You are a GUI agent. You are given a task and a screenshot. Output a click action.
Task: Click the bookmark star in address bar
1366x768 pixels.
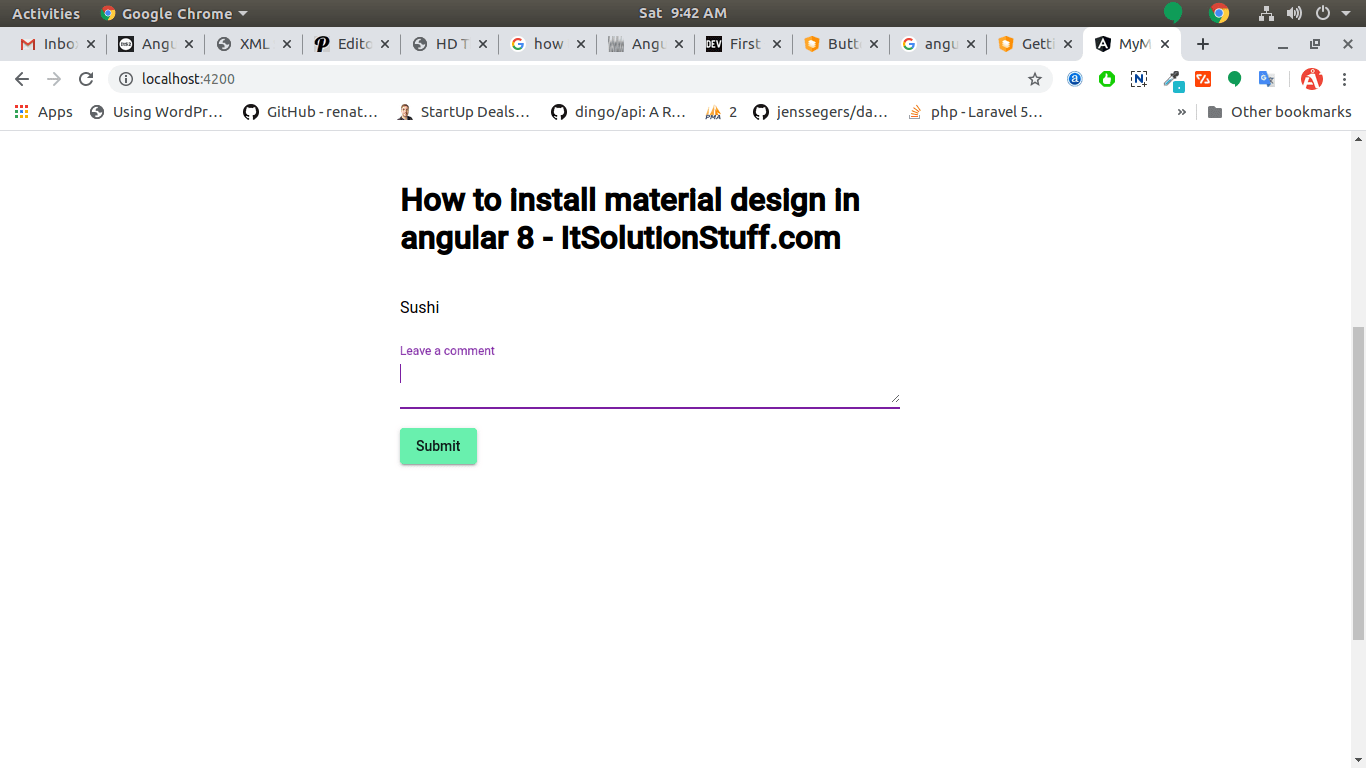coord(1035,79)
